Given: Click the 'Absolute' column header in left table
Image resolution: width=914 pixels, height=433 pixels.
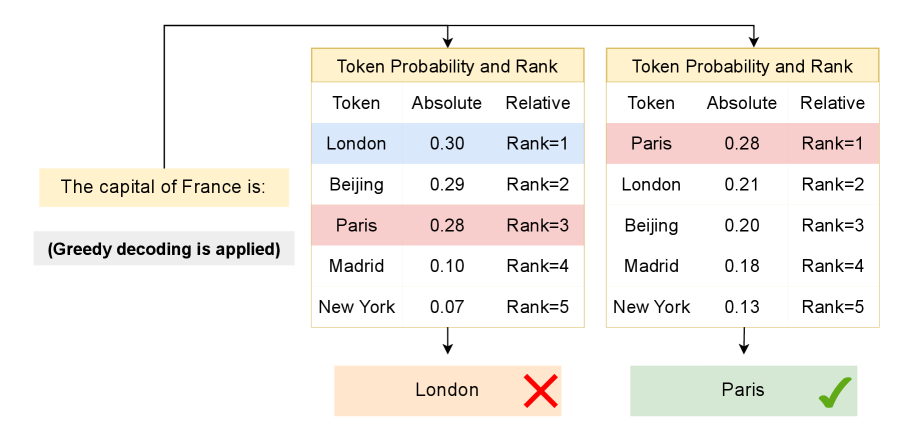Looking at the screenshot, I should coord(447,103).
